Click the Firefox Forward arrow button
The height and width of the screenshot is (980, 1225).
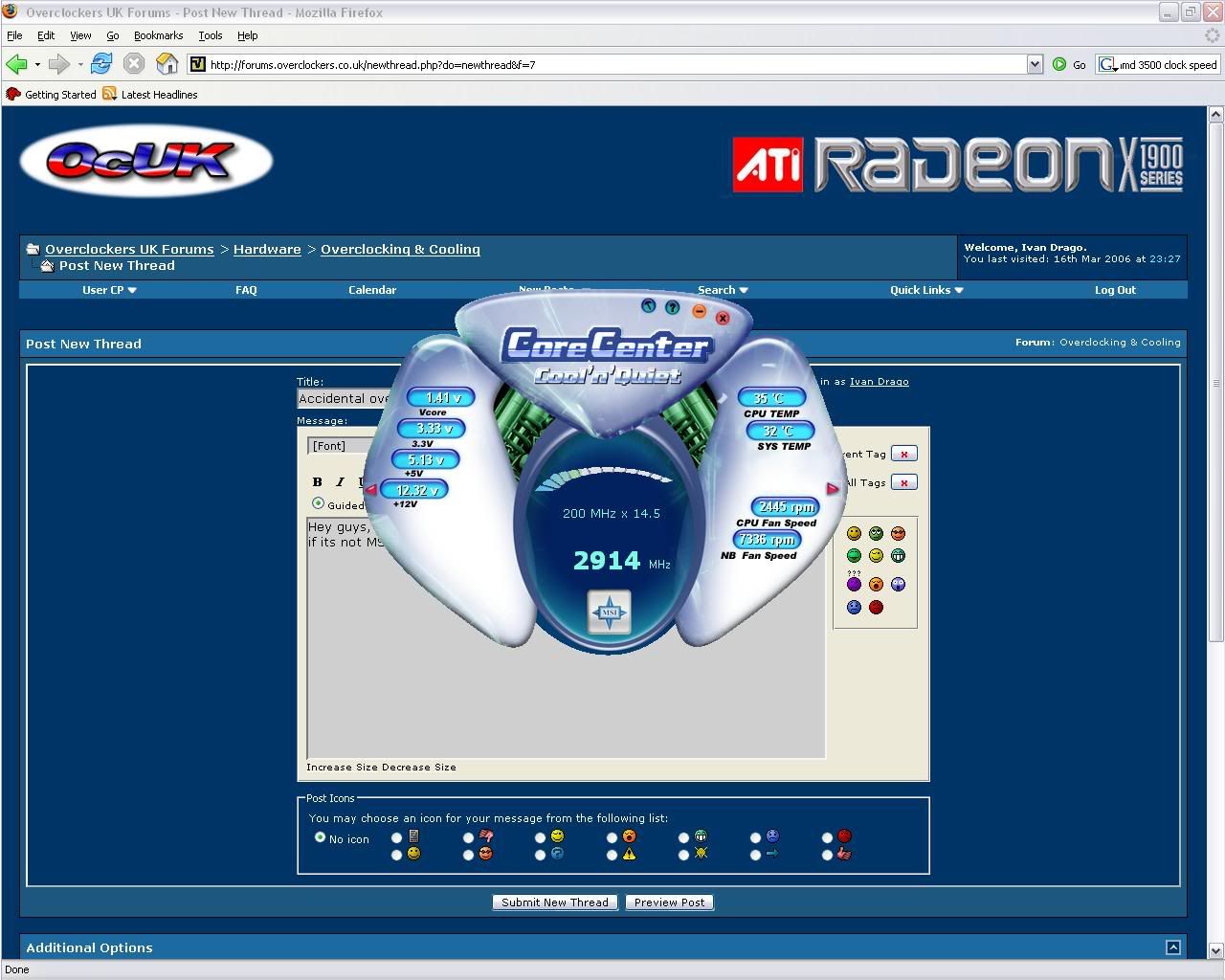pyautogui.click(x=58, y=64)
